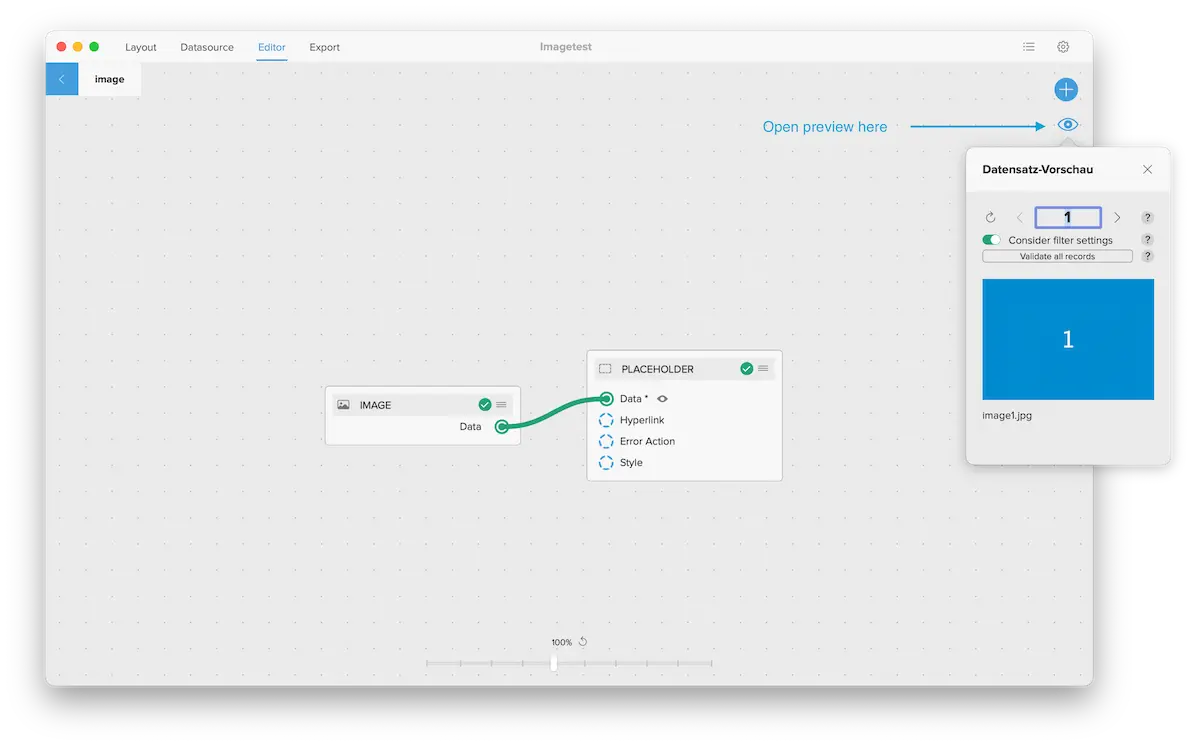Go to next record arrow
The image size is (1200, 746).
[1117, 218]
